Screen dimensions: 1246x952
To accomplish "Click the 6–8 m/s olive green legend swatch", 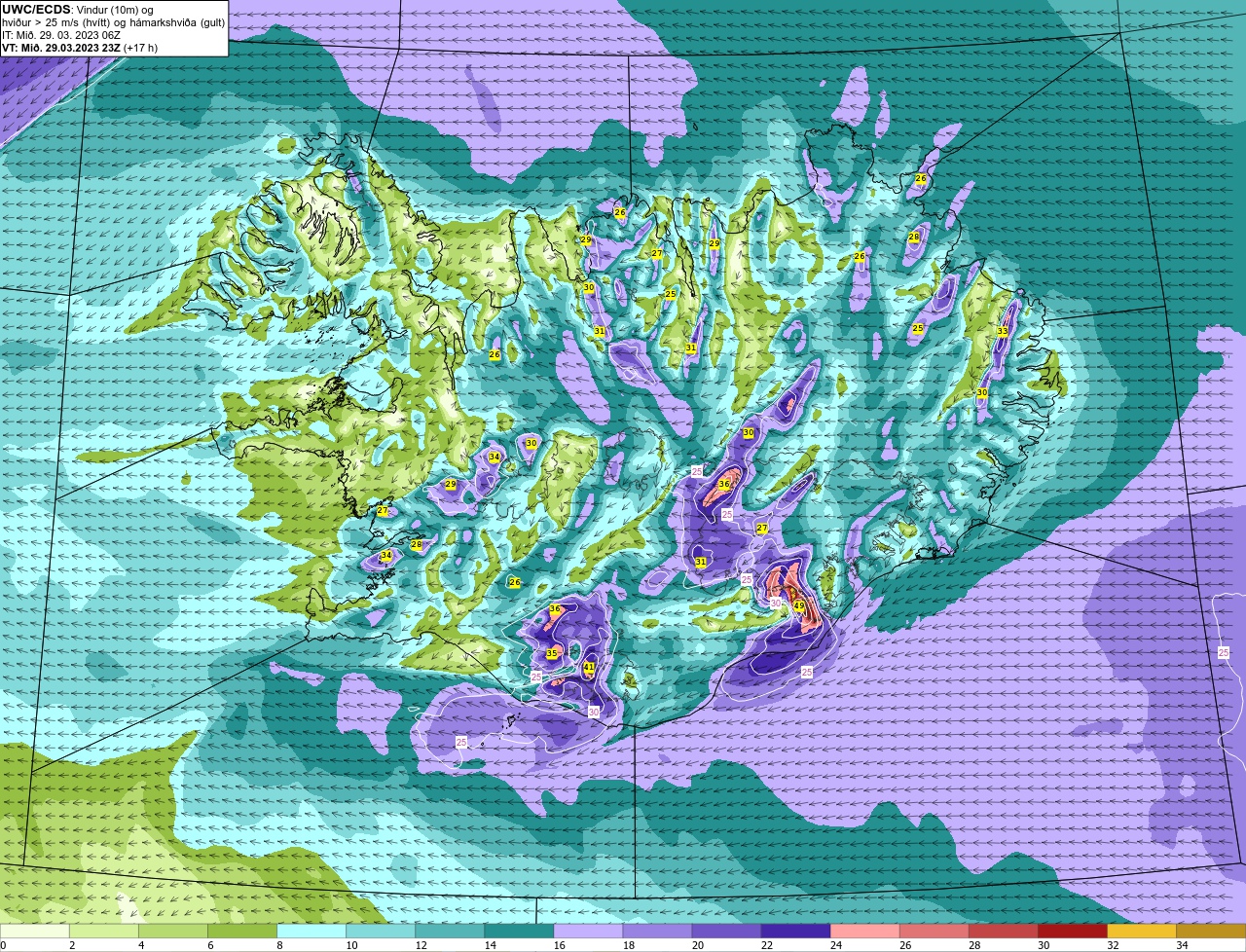I will point(242,932).
